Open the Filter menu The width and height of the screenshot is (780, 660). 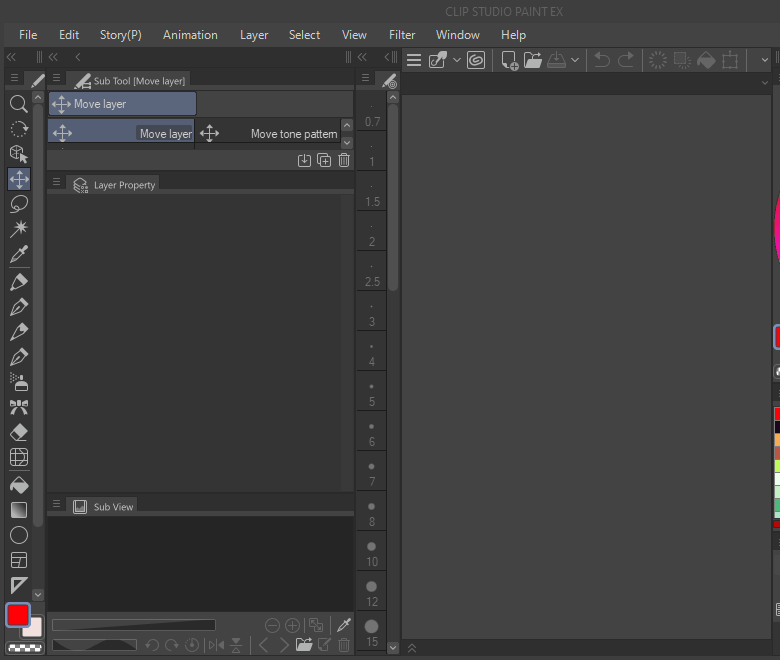(x=402, y=35)
